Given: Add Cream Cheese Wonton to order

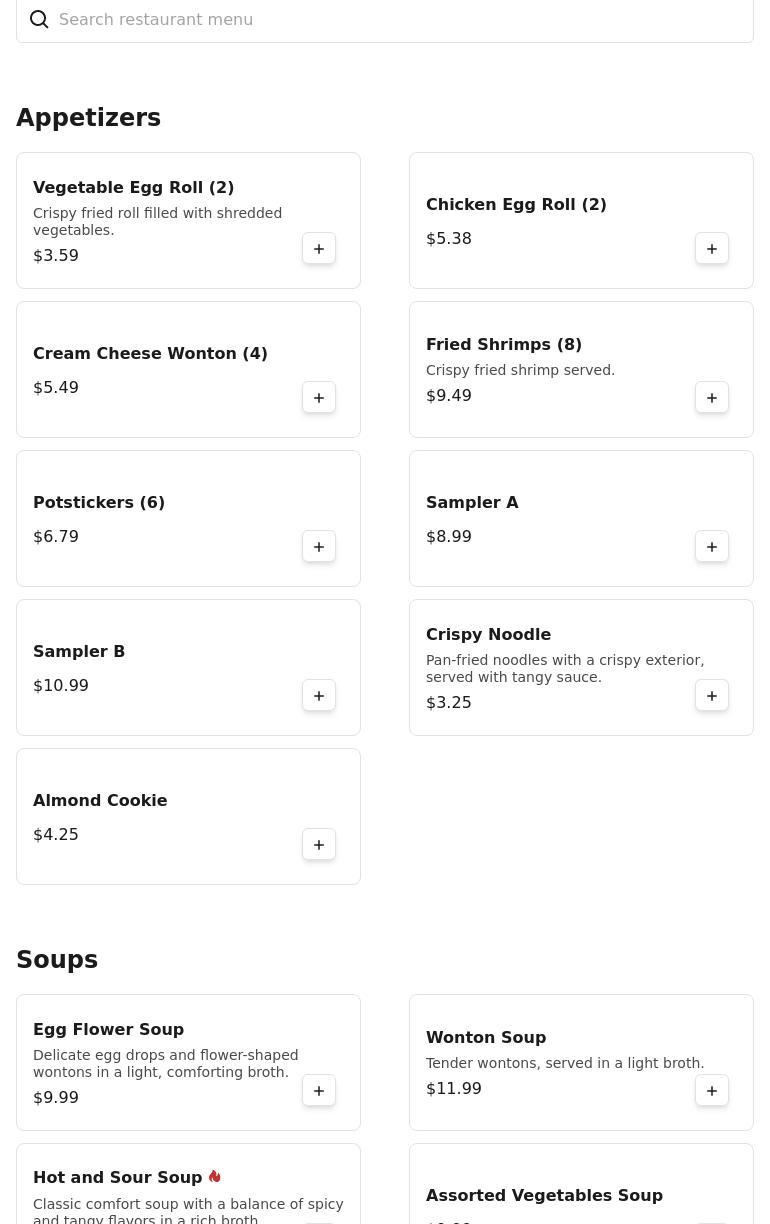Looking at the screenshot, I should coord(319,398).
